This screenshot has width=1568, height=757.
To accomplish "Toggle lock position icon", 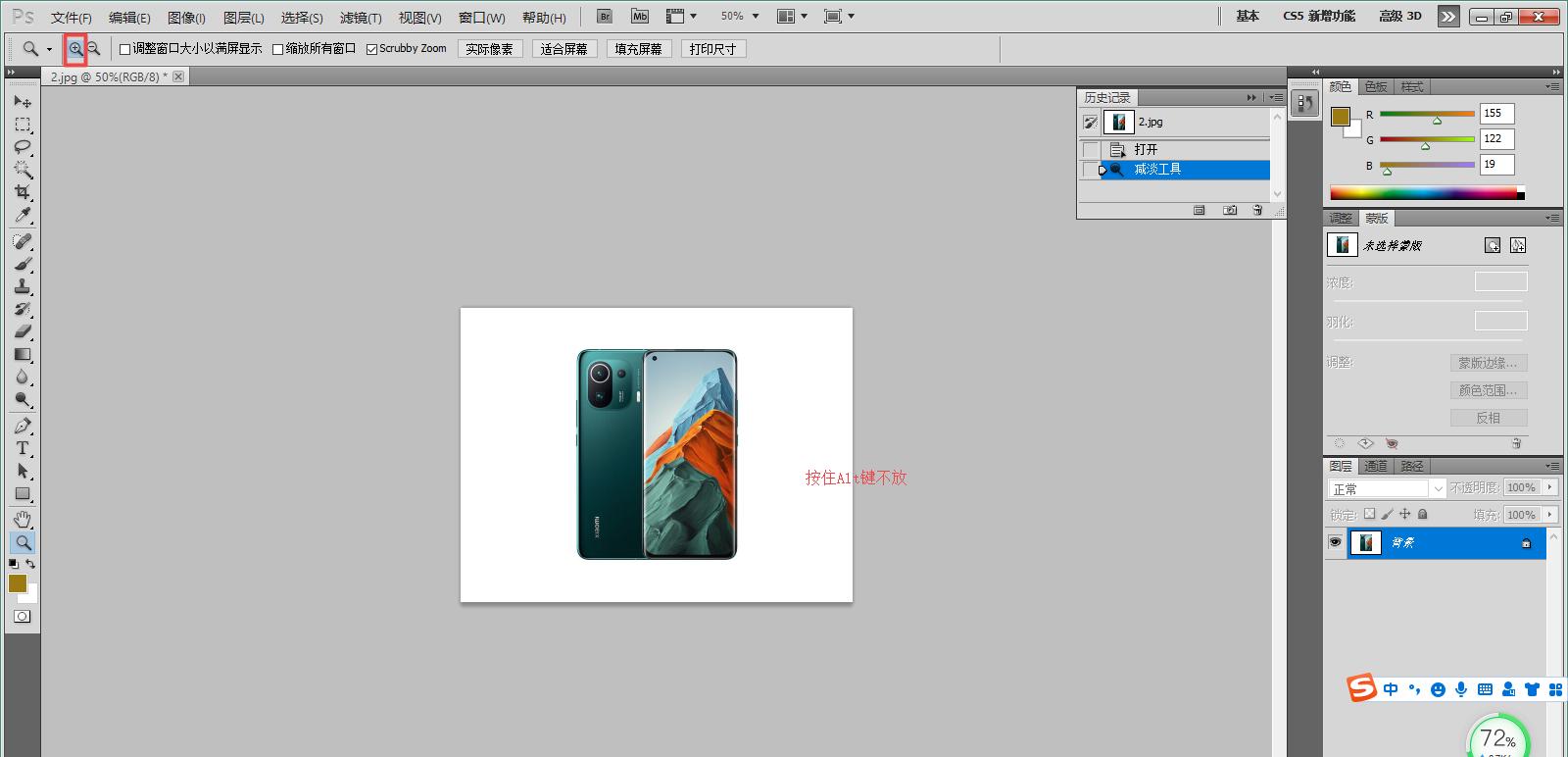I will (x=1405, y=514).
